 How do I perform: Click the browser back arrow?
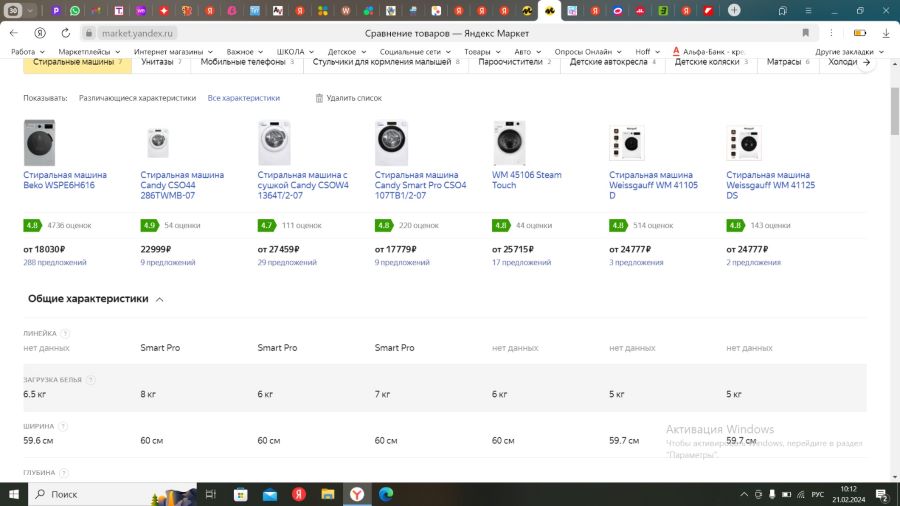click(x=14, y=33)
